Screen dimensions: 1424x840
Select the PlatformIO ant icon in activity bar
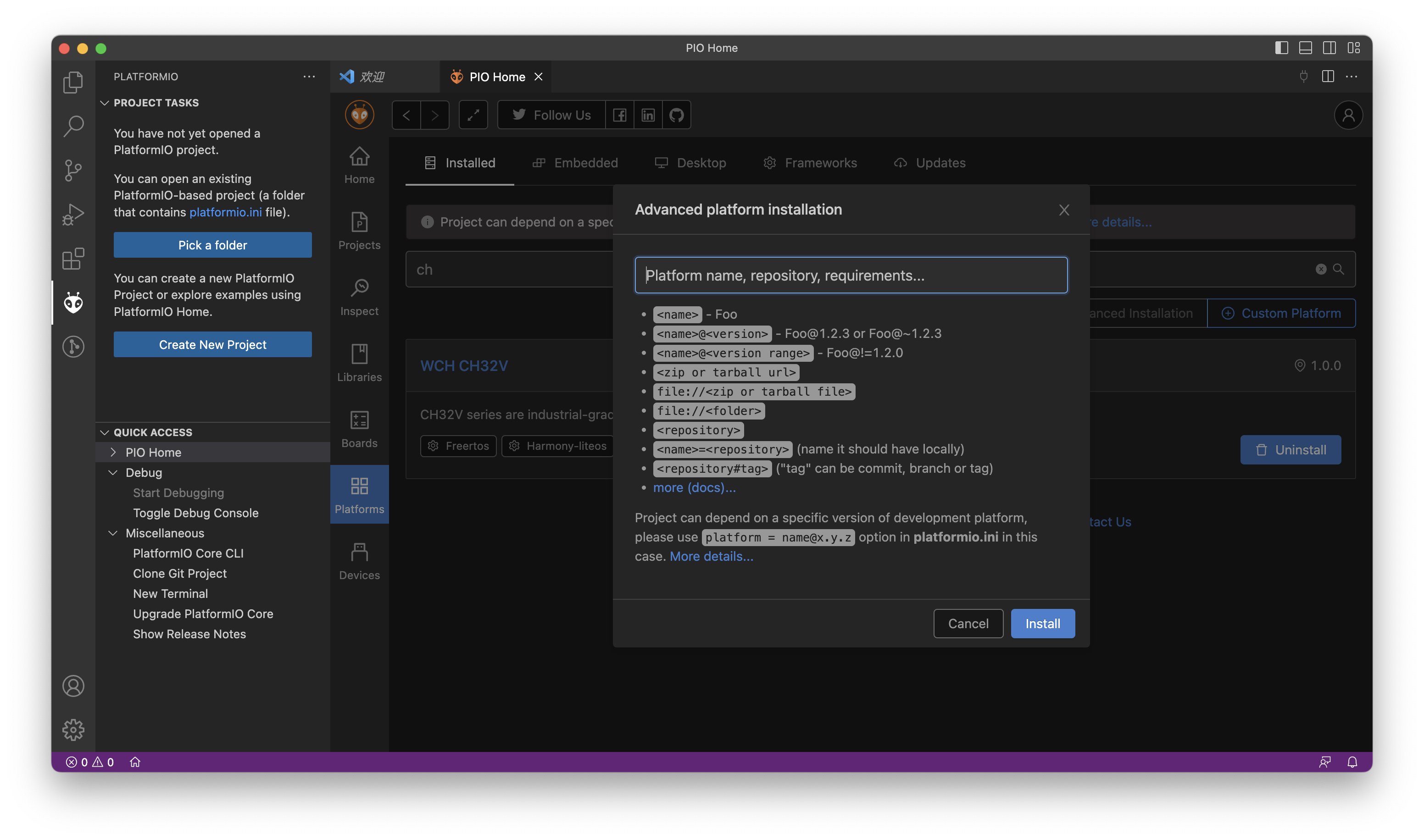pyautogui.click(x=73, y=303)
